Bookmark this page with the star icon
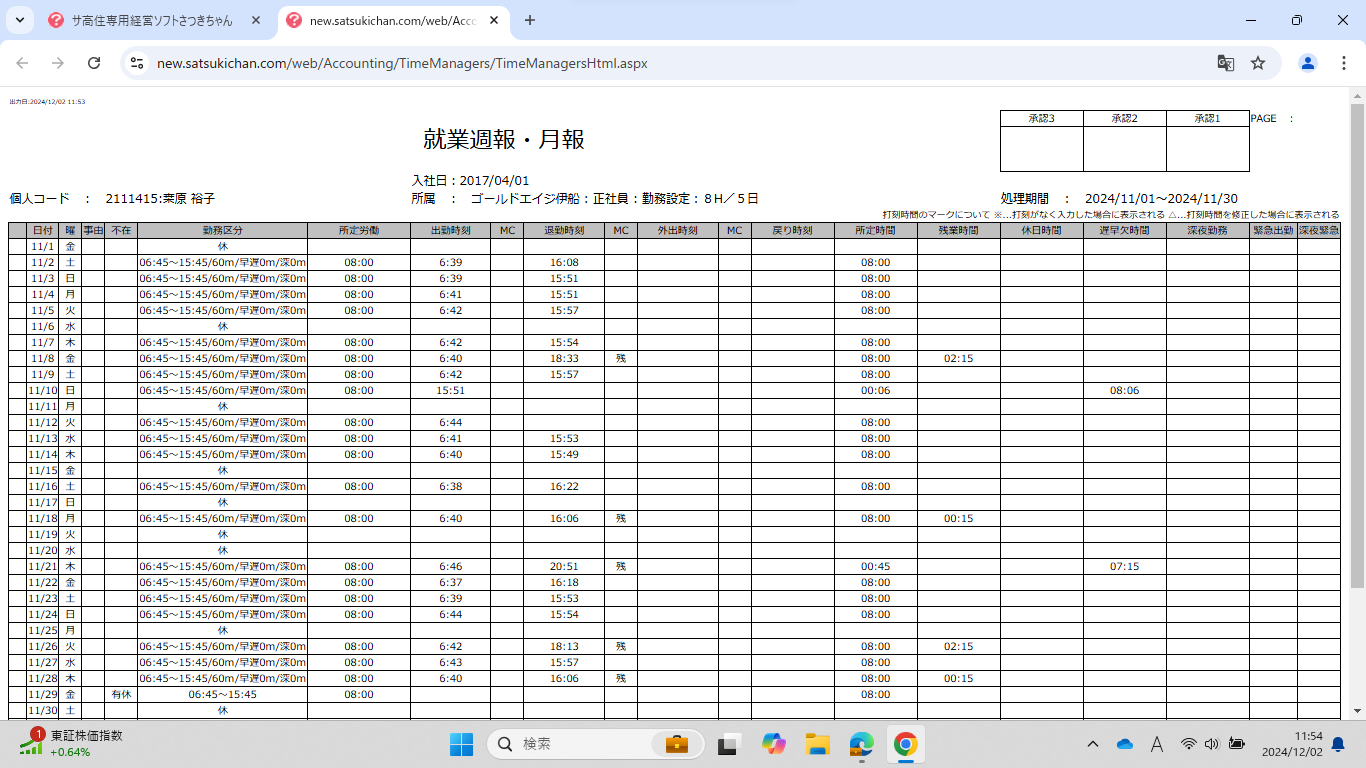Screen dimensions: 1366x768 point(1258,63)
